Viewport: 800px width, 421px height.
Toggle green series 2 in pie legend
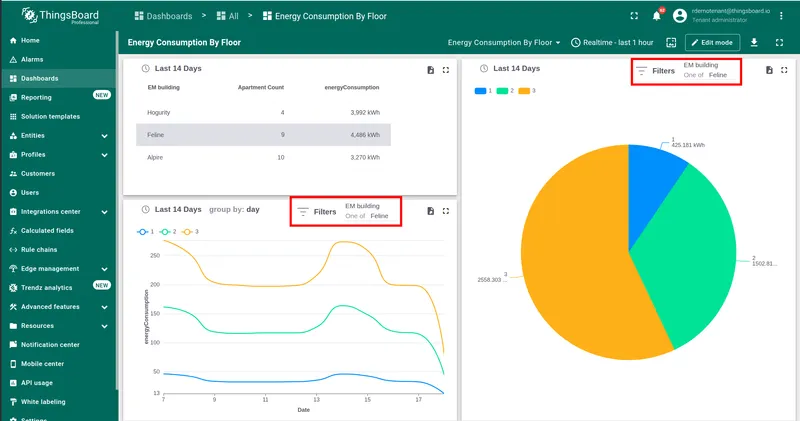[505, 91]
